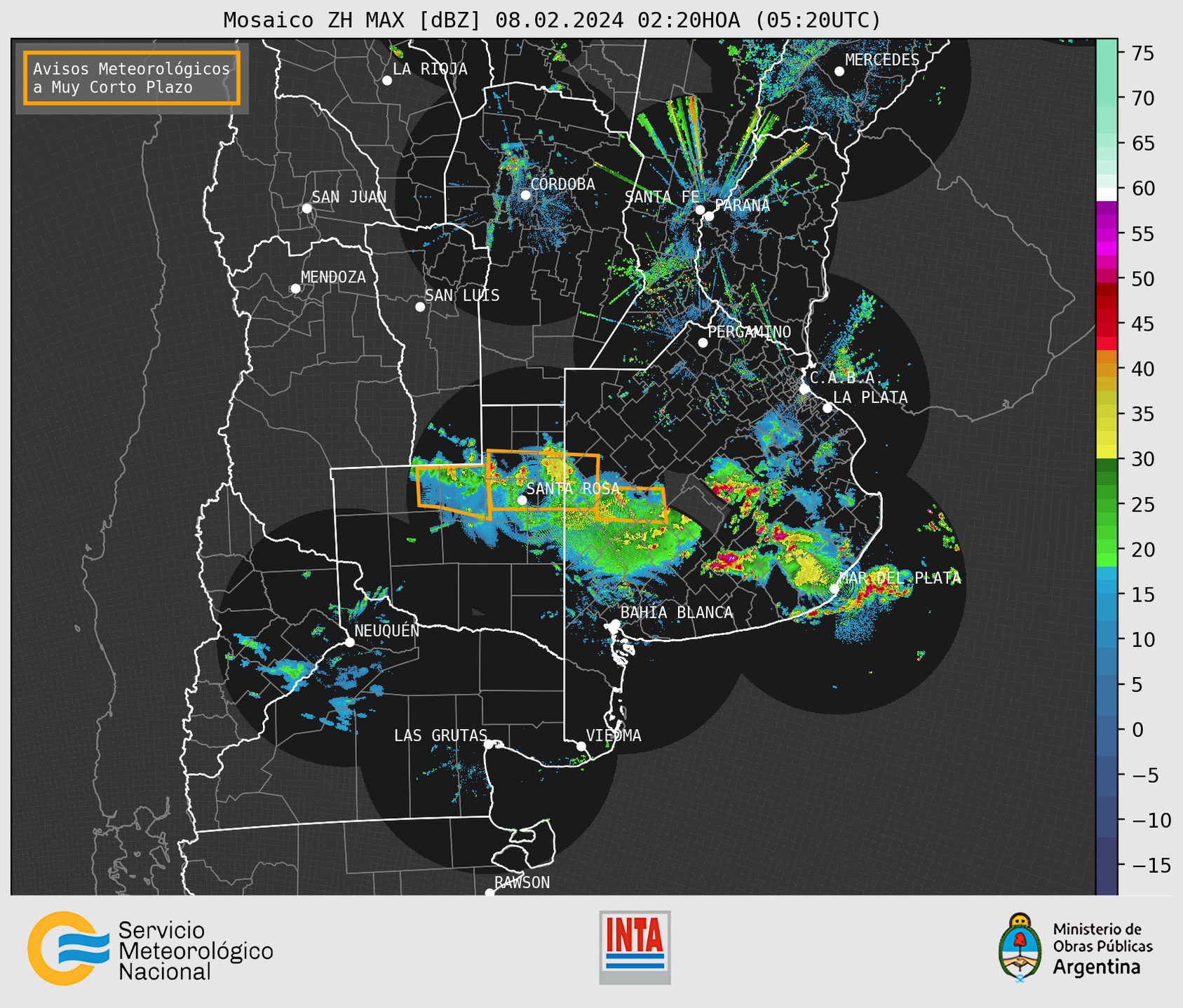The image size is (1183, 1008).
Task: Click the 60 dBZ white color band
Action: click(1107, 194)
